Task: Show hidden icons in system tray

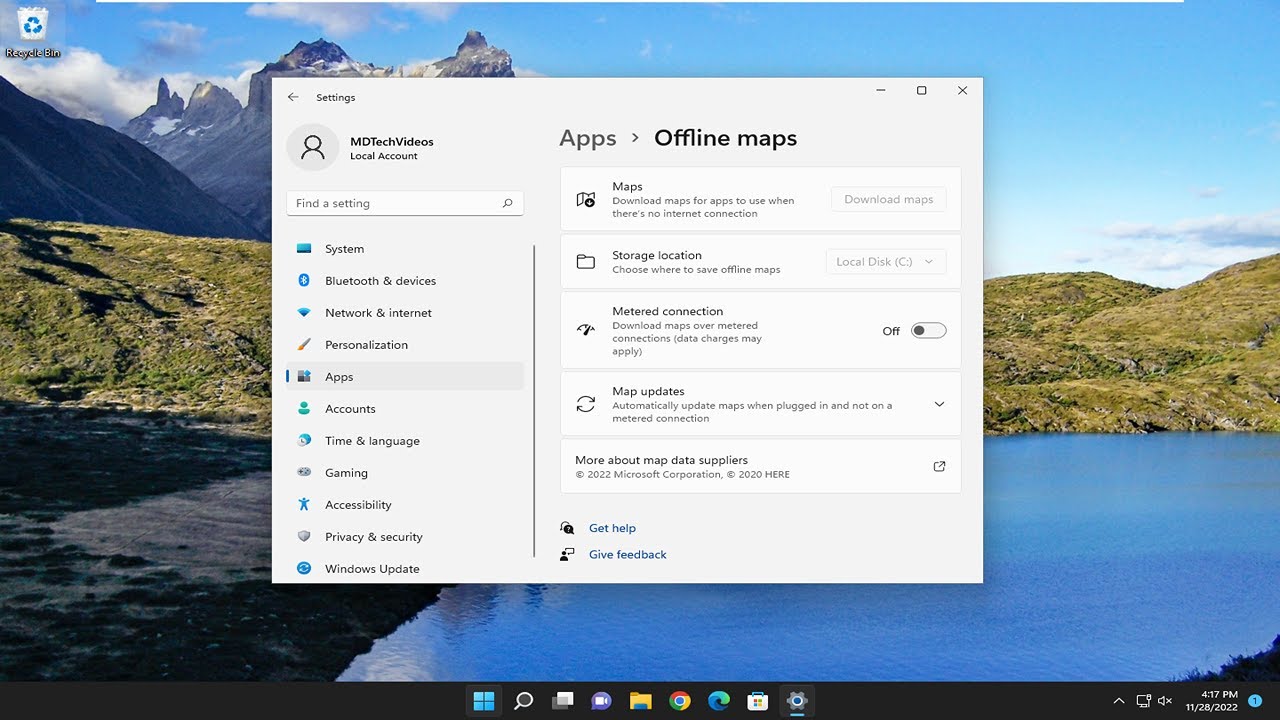Action: tap(1119, 701)
